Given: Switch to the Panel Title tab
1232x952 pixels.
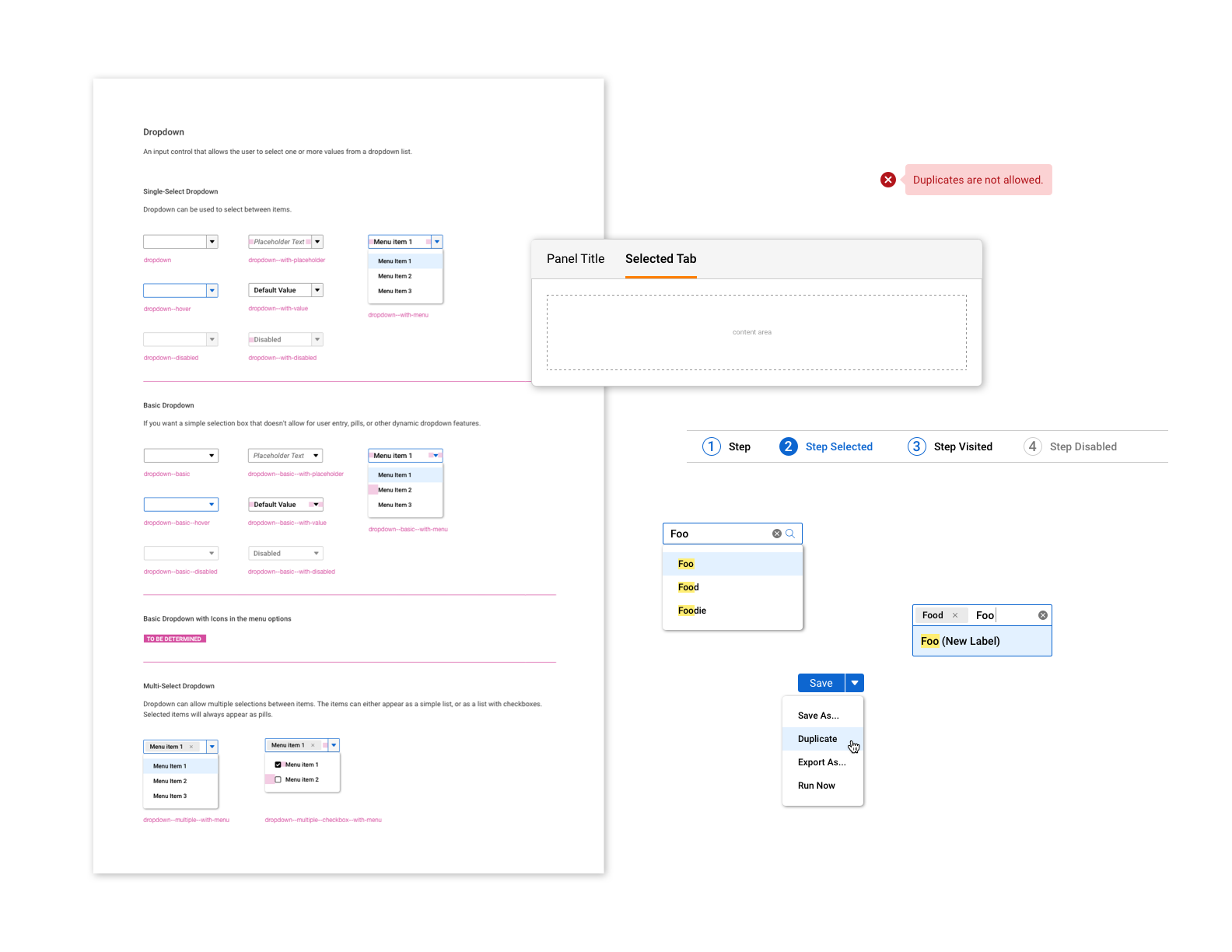Looking at the screenshot, I should click(x=576, y=259).
